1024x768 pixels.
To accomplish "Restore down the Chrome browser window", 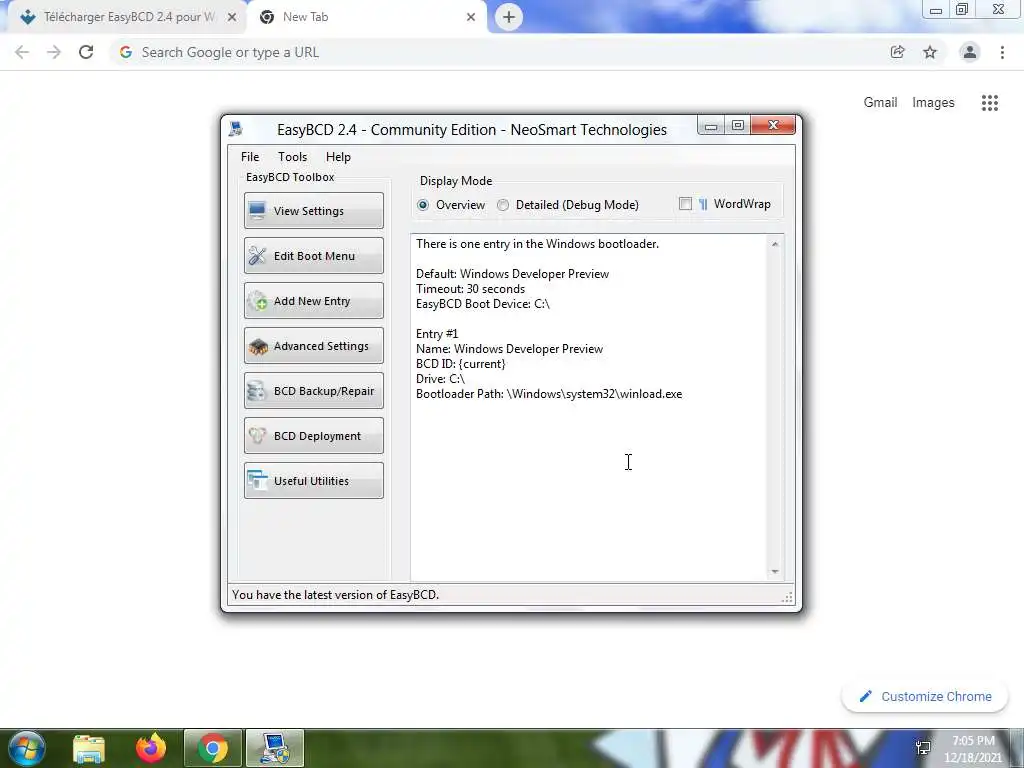I will tap(962, 10).
